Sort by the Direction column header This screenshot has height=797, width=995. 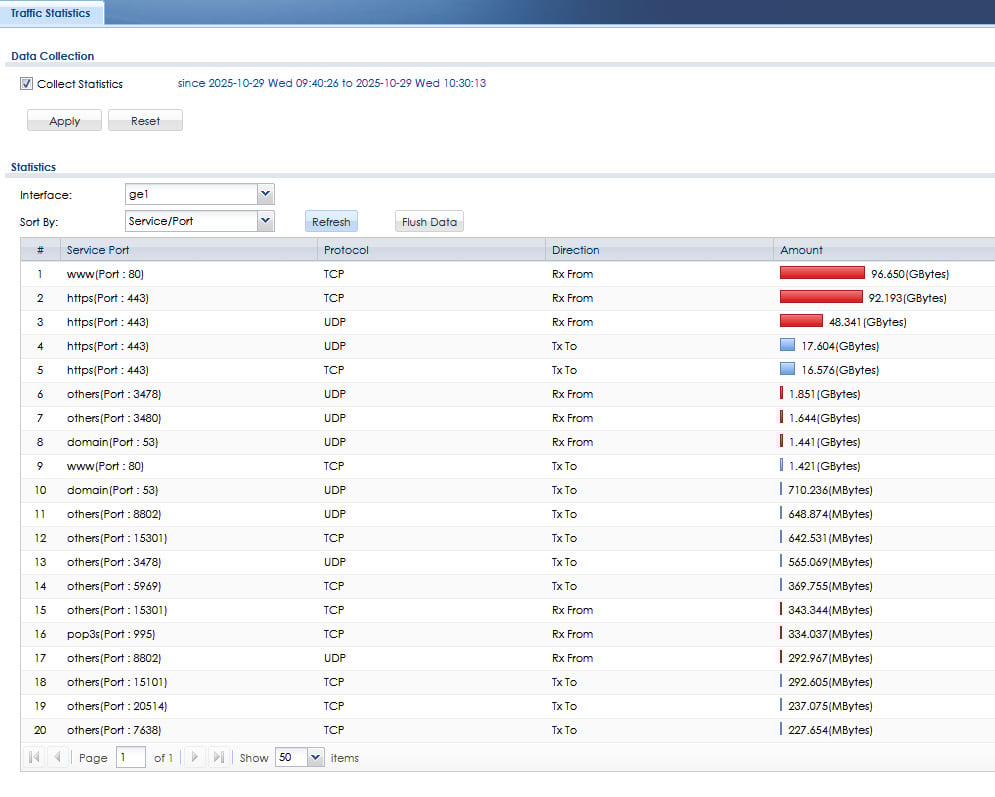click(x=659, y=250)
